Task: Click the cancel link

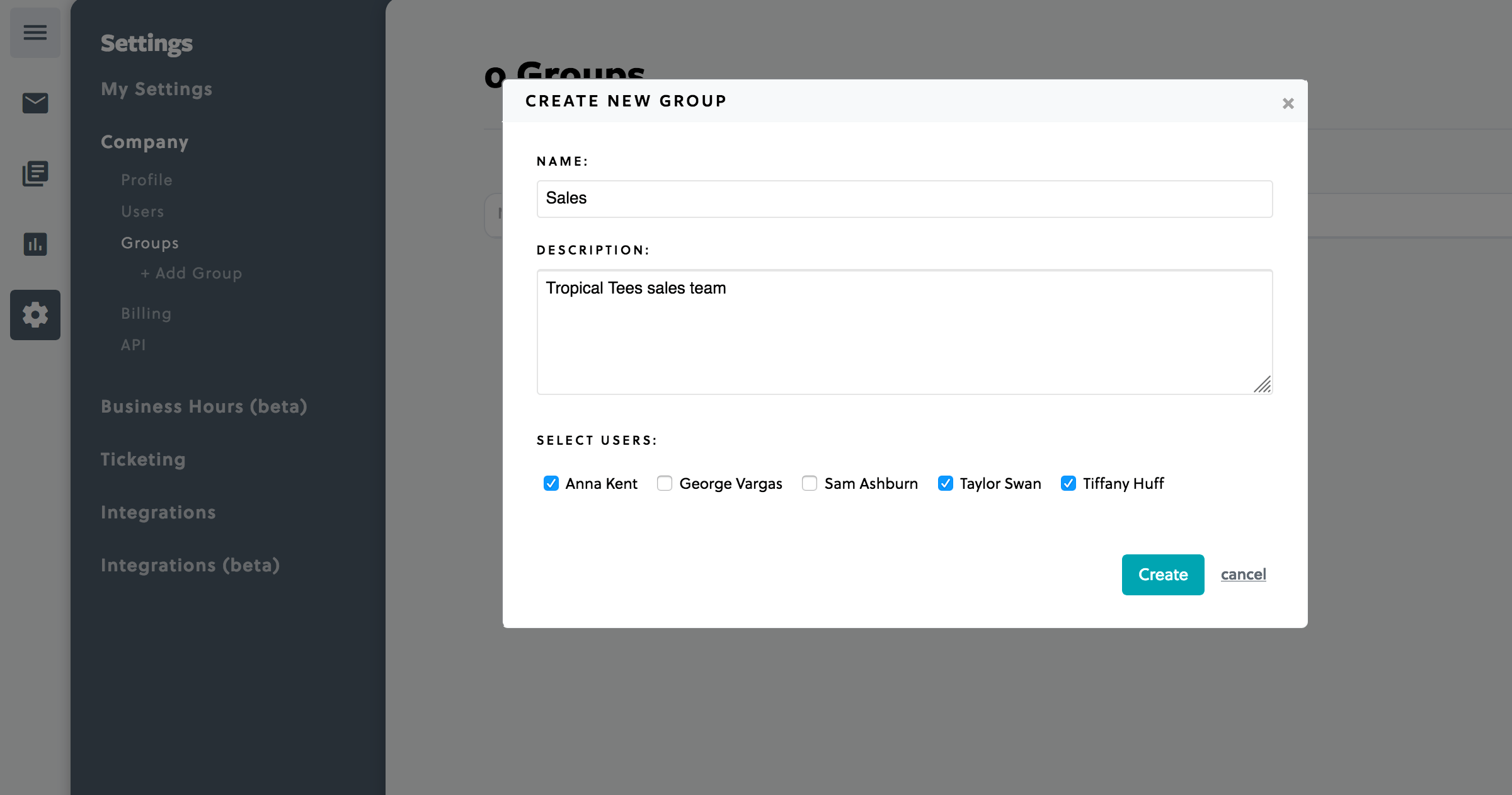Action: coord(1243,575)
